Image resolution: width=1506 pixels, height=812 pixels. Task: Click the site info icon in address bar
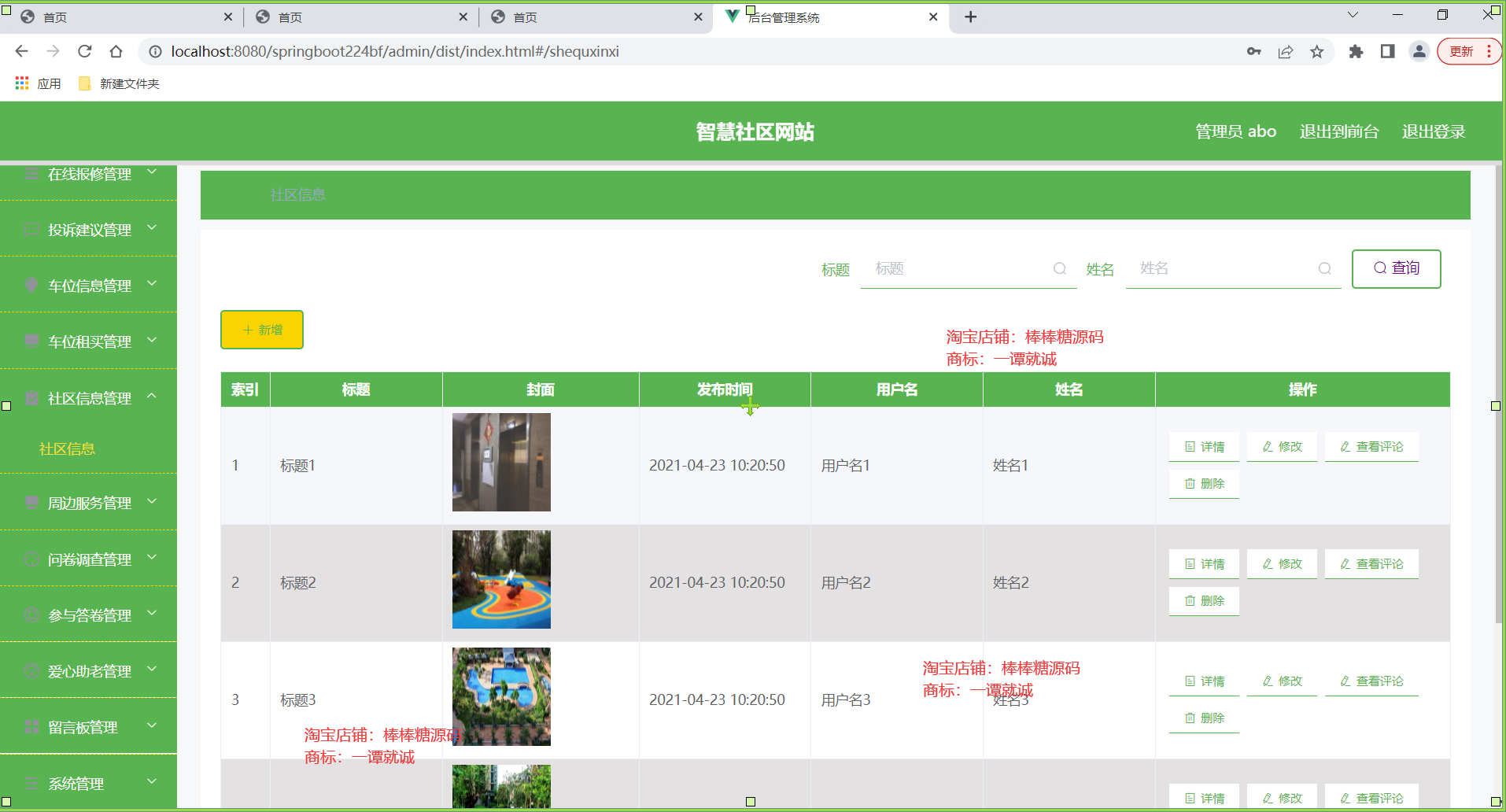point(156,51)
